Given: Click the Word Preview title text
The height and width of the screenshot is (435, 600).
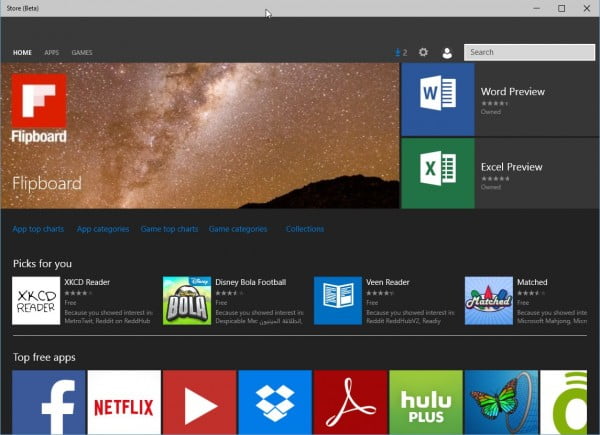Looking at the screenshot, I should point(513,91).
